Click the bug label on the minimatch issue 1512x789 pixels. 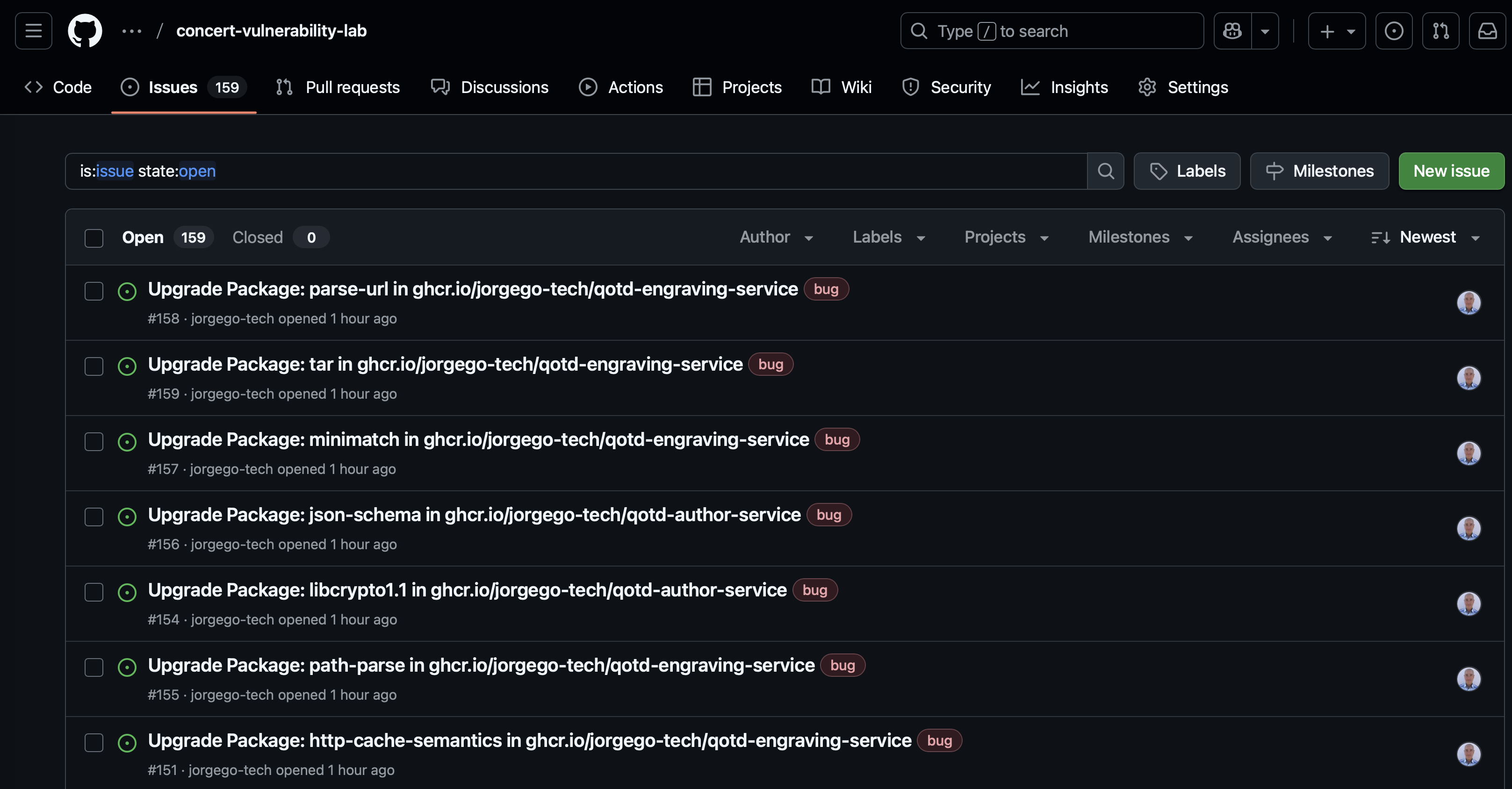(836, 439)
